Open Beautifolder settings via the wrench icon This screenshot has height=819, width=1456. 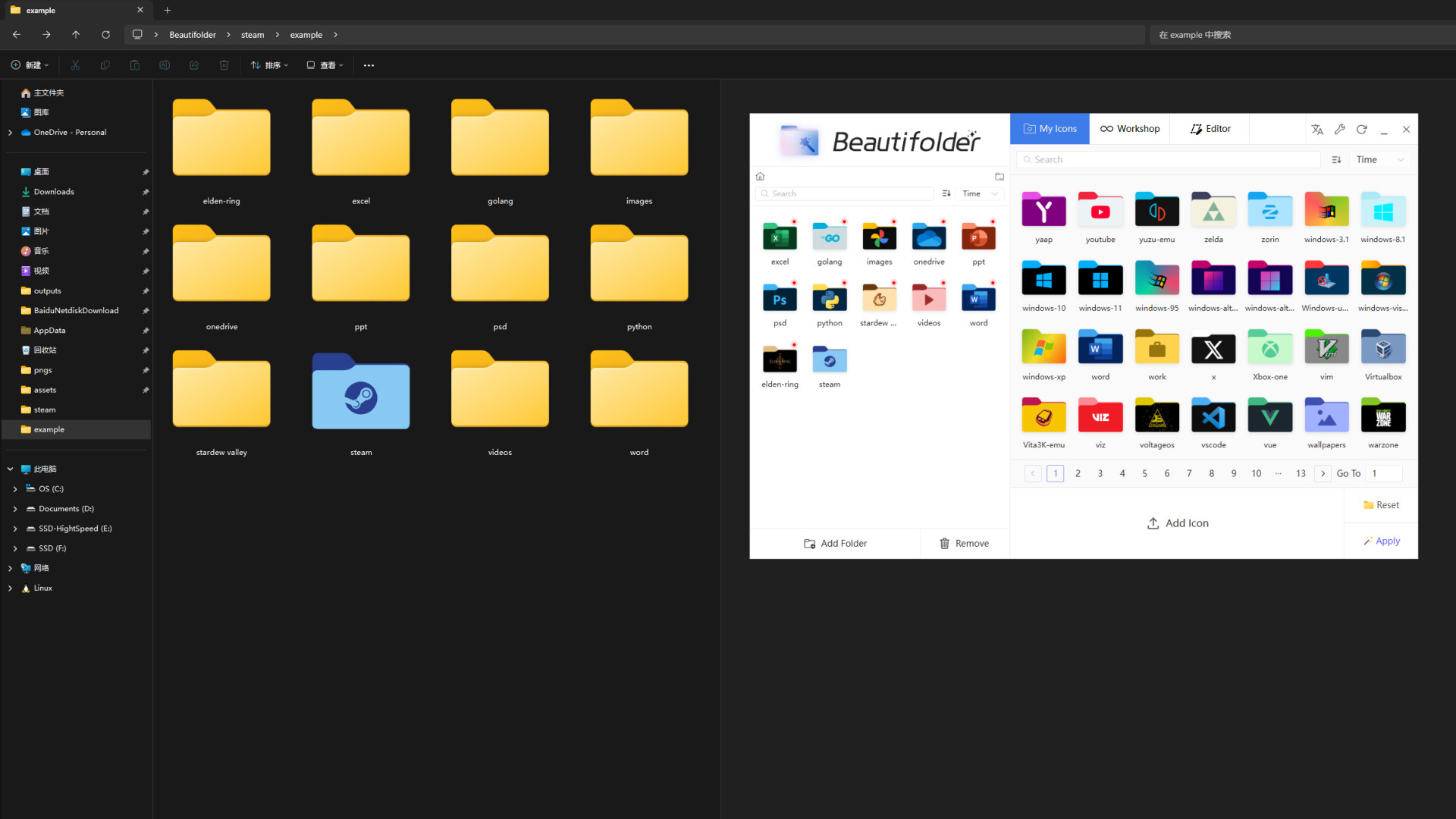pyautogui.click(x=1340, y=130)
